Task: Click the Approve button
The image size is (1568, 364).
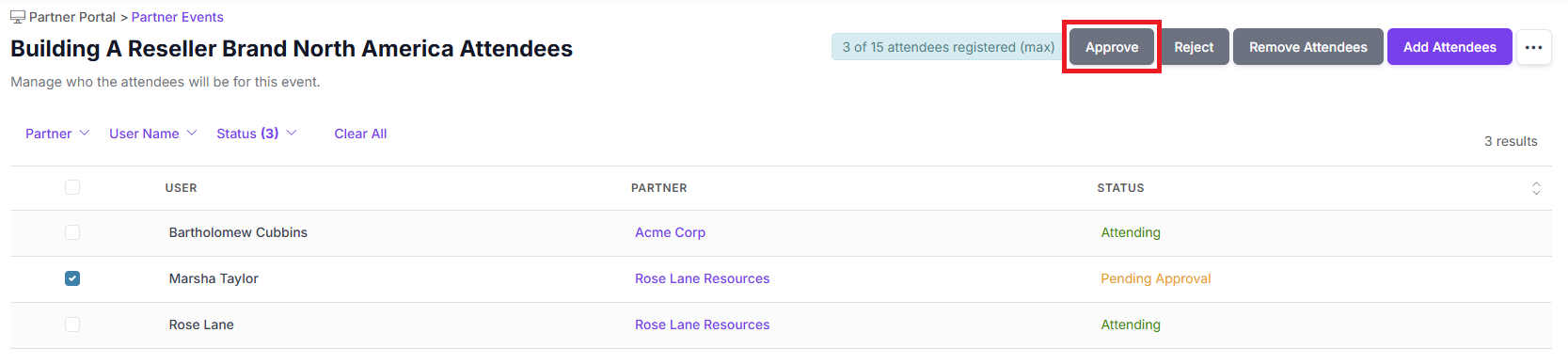Action: click(x=1112, y=47)
